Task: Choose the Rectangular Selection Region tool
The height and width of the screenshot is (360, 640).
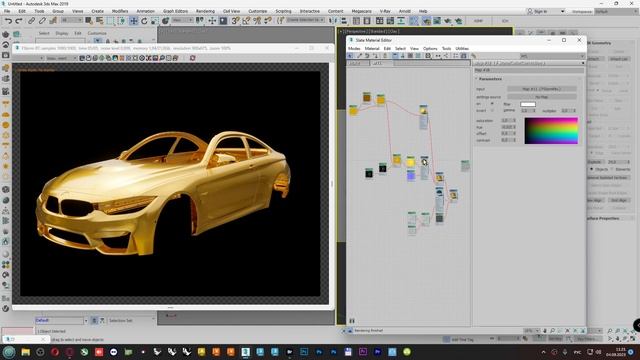Action: tap(111, 21)
